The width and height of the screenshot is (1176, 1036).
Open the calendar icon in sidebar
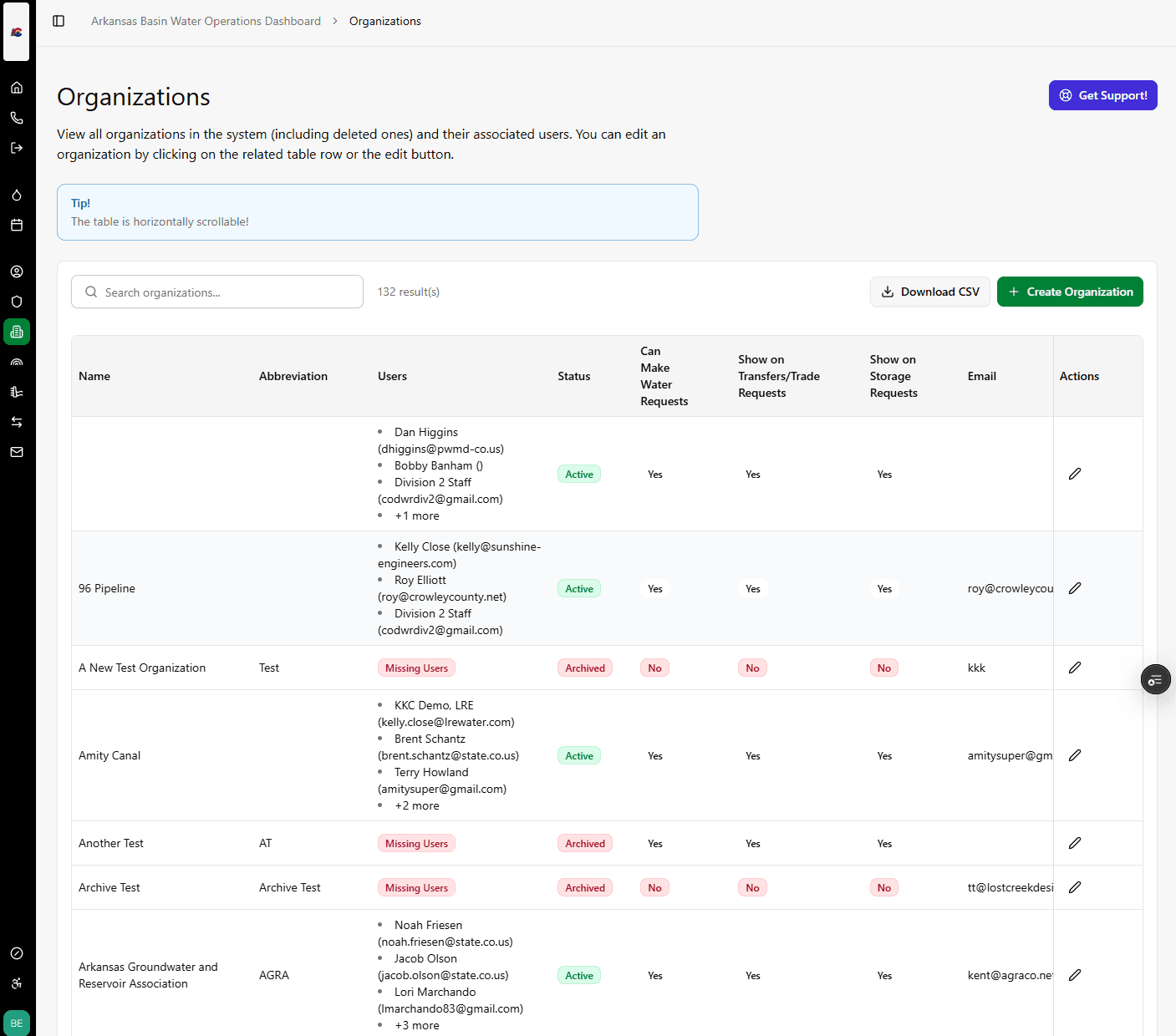[x=17, y=225]
